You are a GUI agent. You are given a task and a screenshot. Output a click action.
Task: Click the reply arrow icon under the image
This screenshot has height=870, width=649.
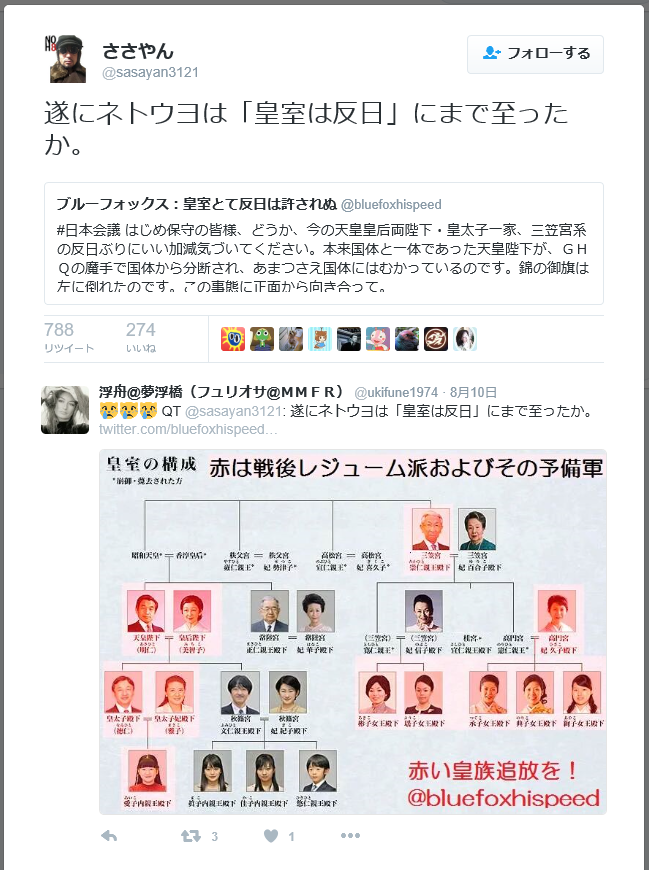tap(109, 836)
